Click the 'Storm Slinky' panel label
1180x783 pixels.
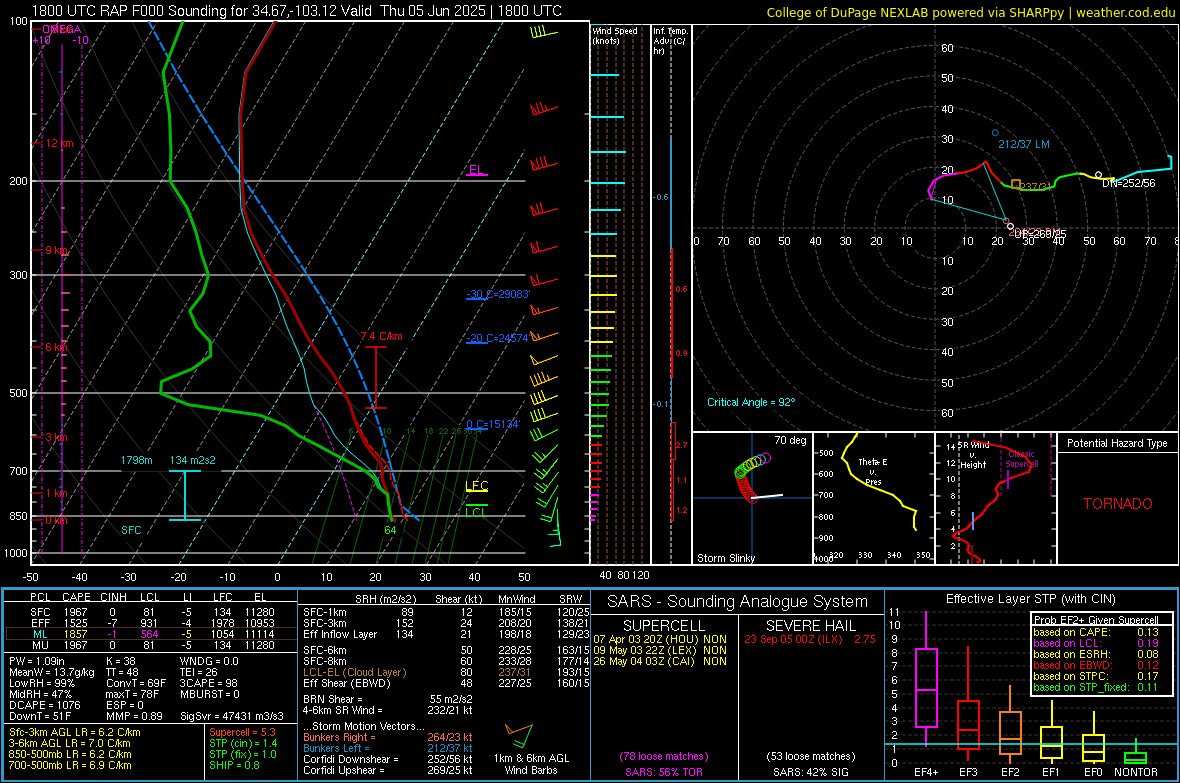coord(725,558)
